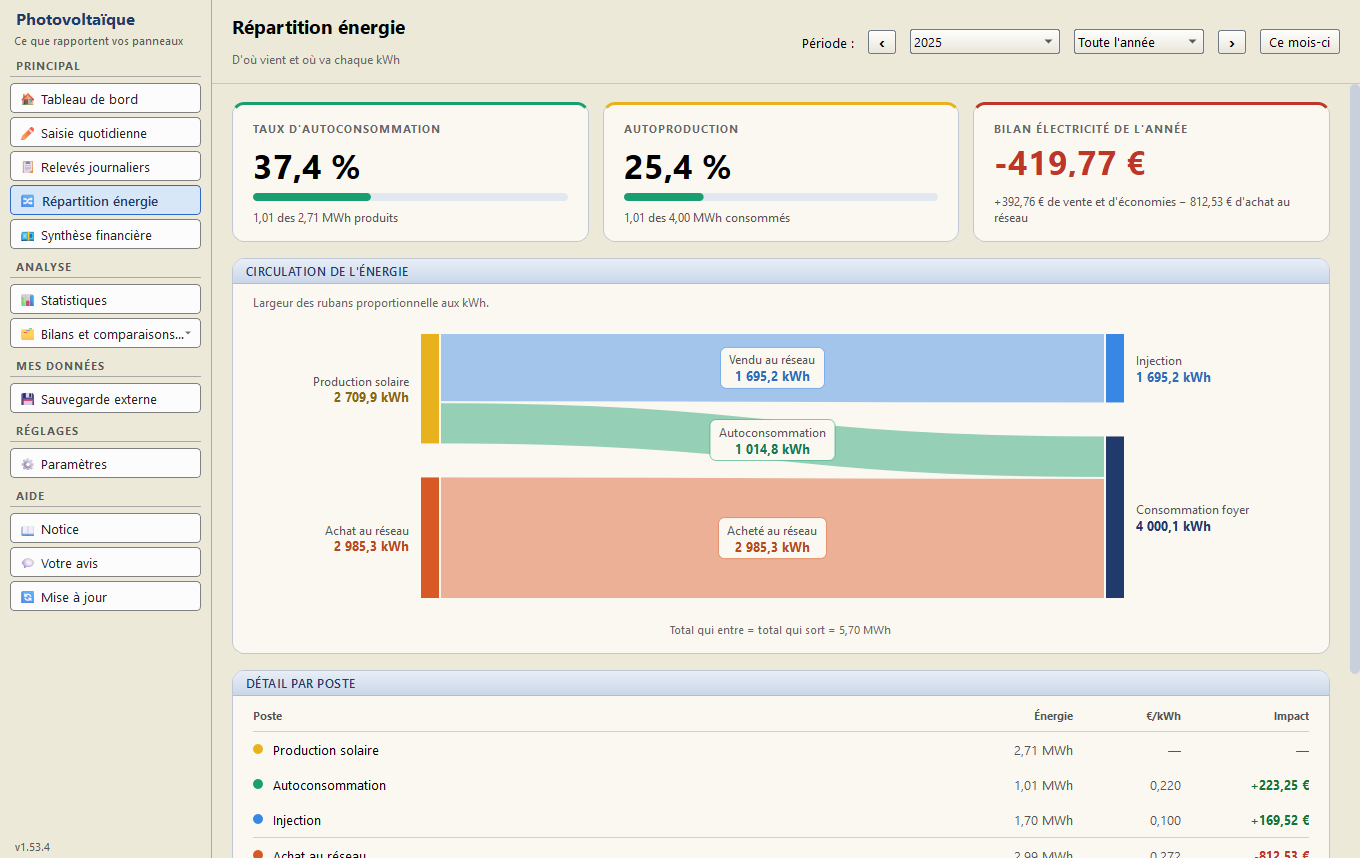Click the -419,77 € balance value
The height and width of the screenshot is (858, 1360).
click(1070, 163)
